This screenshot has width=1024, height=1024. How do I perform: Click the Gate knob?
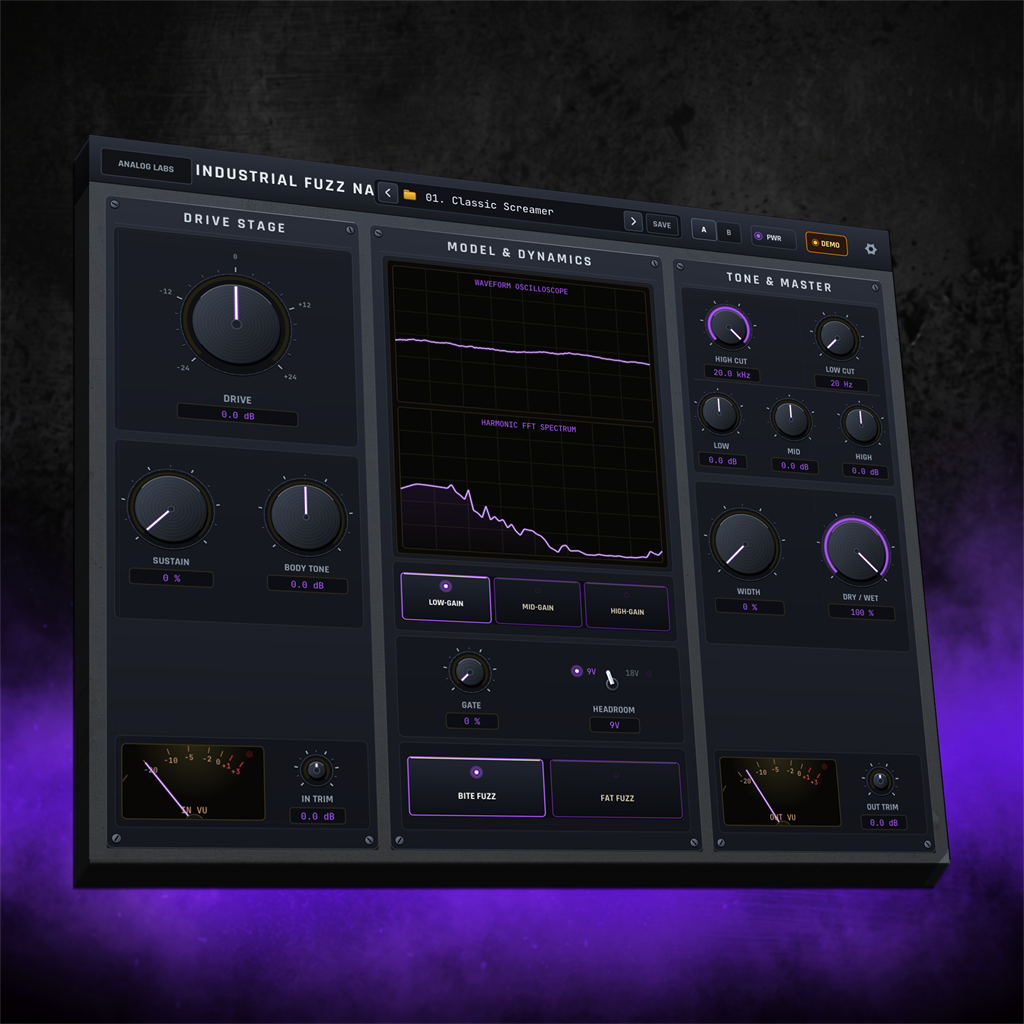pos(470,672)
